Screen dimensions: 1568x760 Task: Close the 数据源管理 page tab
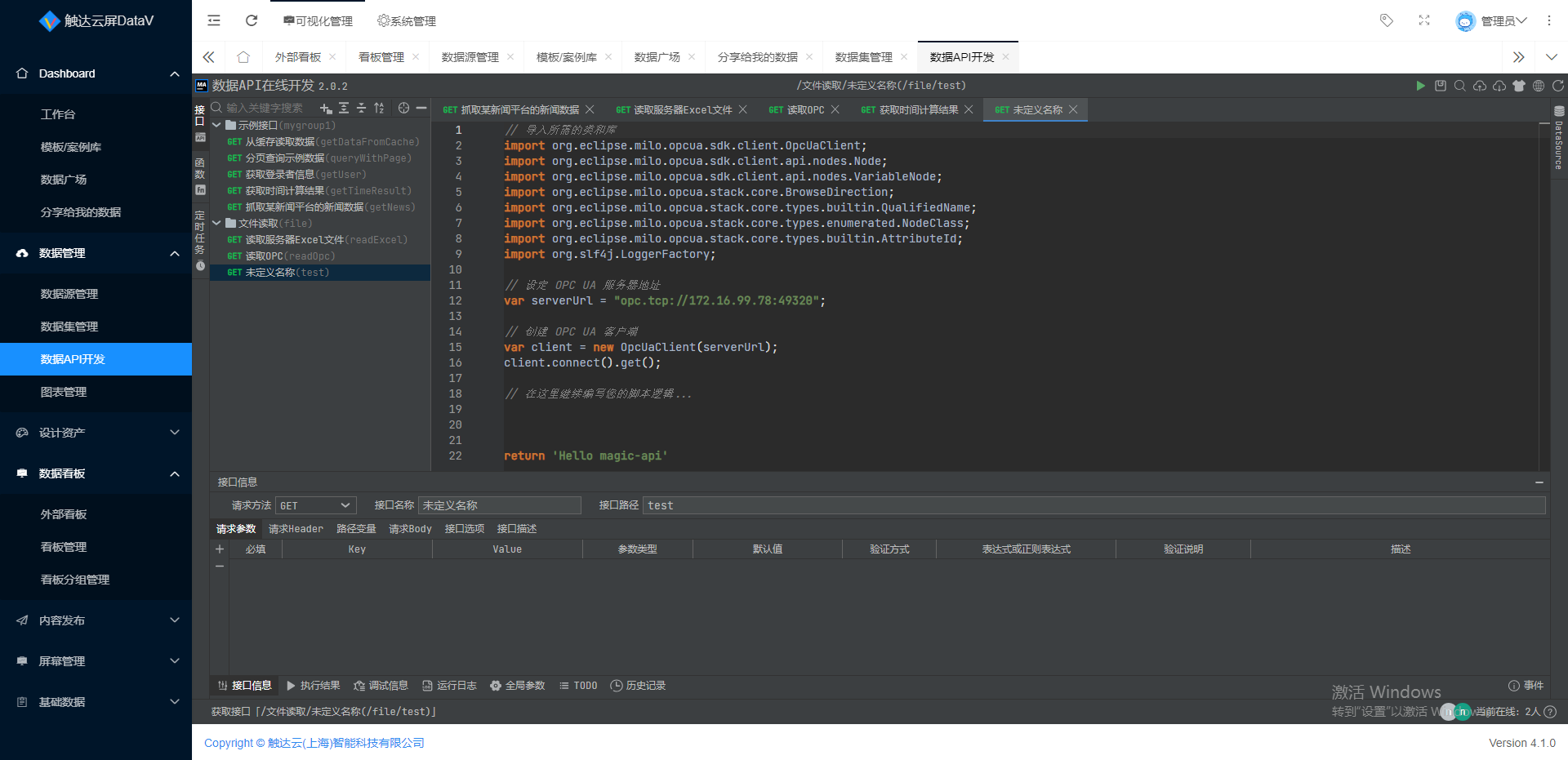click(x=510, y=57)
